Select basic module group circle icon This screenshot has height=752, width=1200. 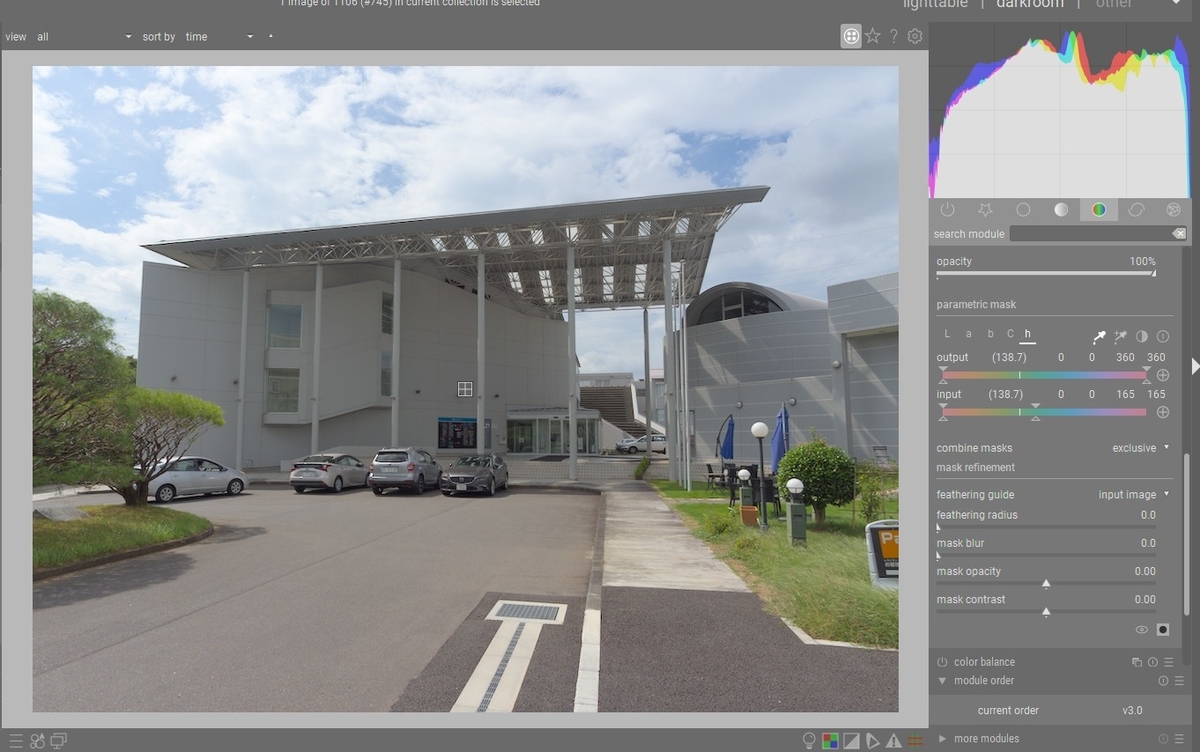point(1023,210)
